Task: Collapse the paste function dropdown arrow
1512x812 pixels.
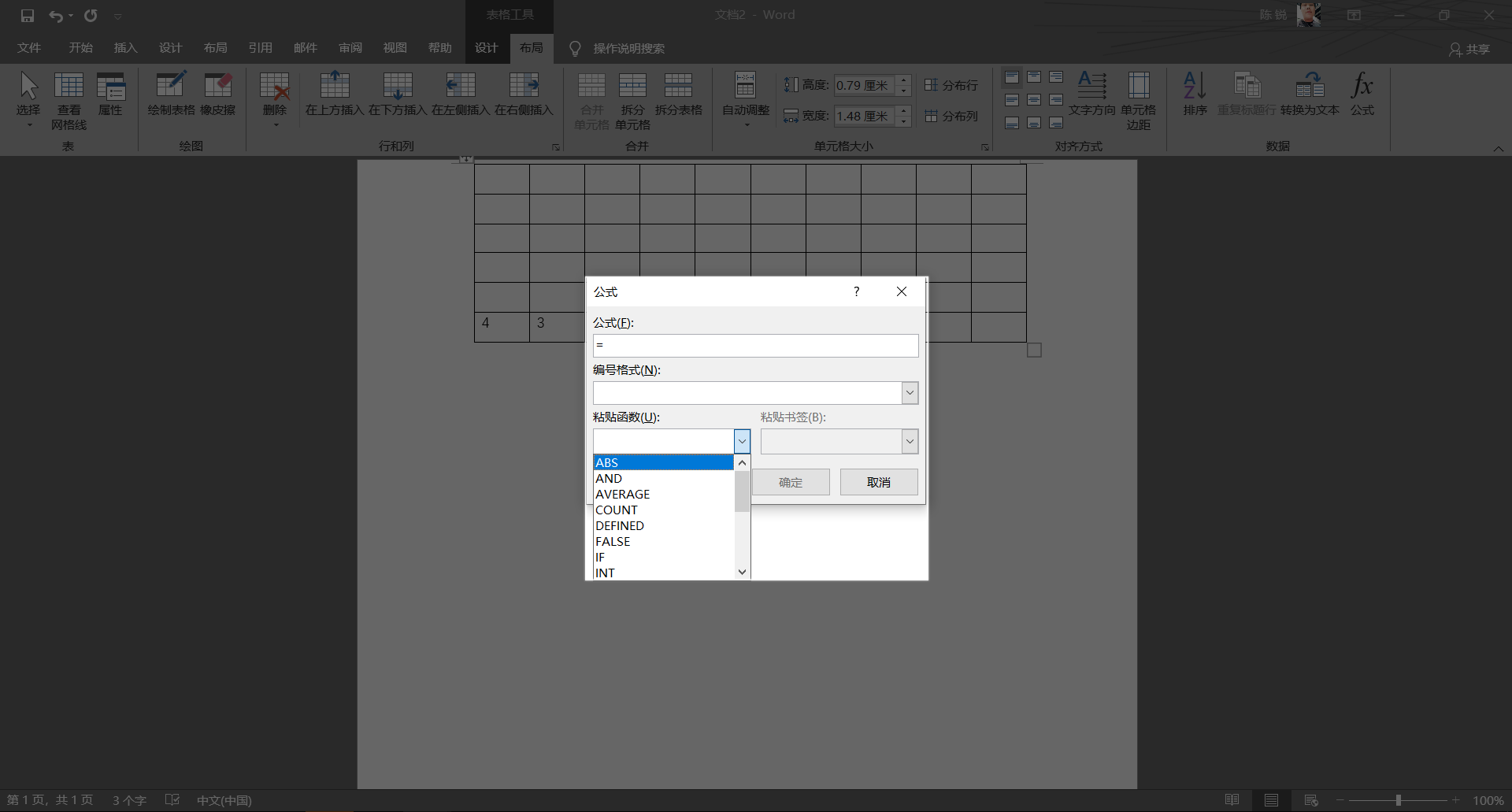Action: click(x=742, y=441)
